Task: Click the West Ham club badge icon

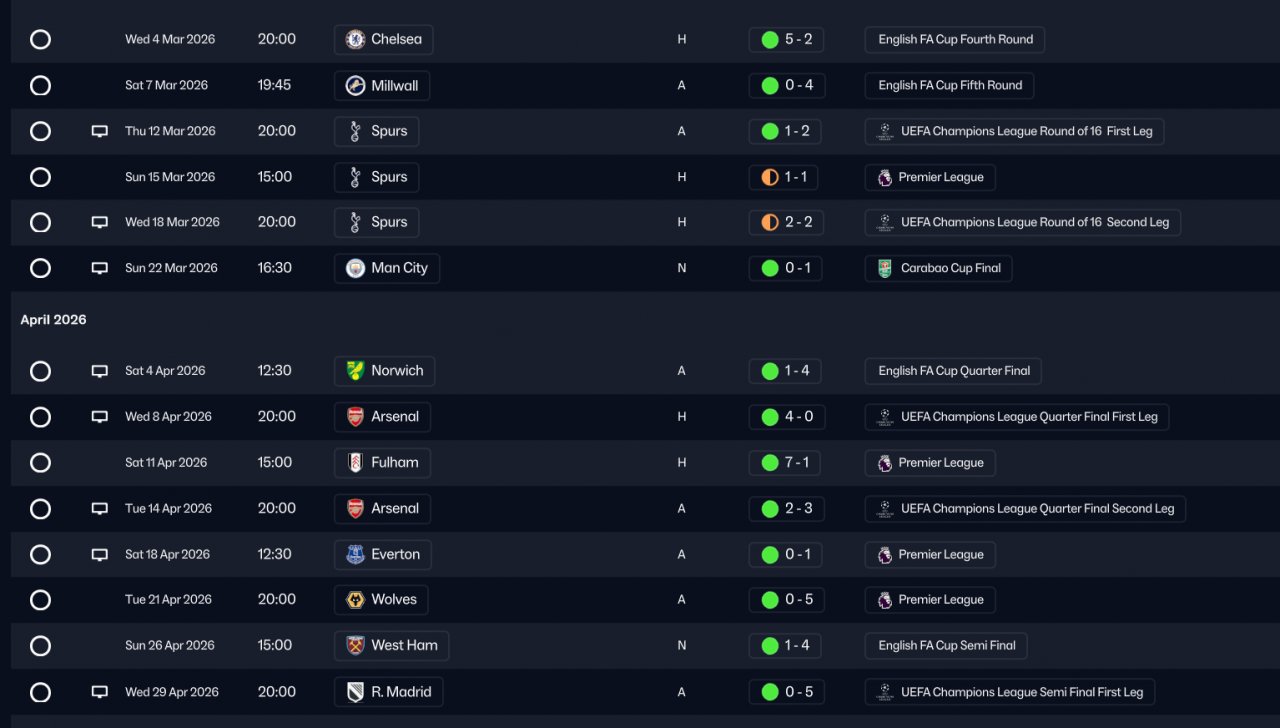Action: (x=355, y=646)
